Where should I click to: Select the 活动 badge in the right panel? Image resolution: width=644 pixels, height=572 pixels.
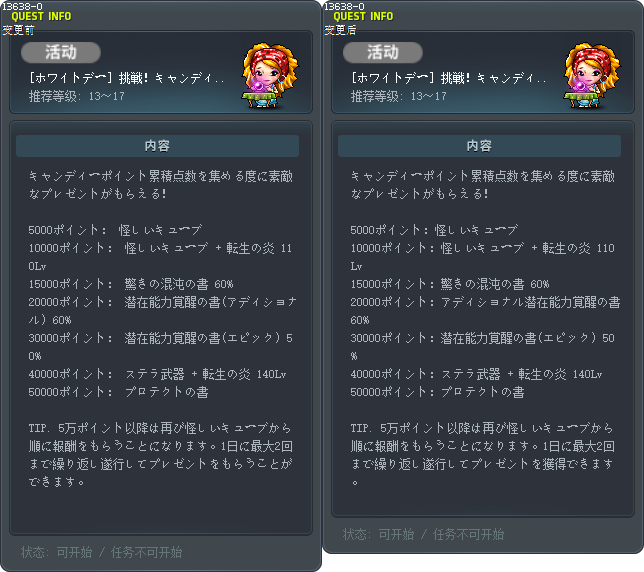pyautogui.click(x=383, y=53)
